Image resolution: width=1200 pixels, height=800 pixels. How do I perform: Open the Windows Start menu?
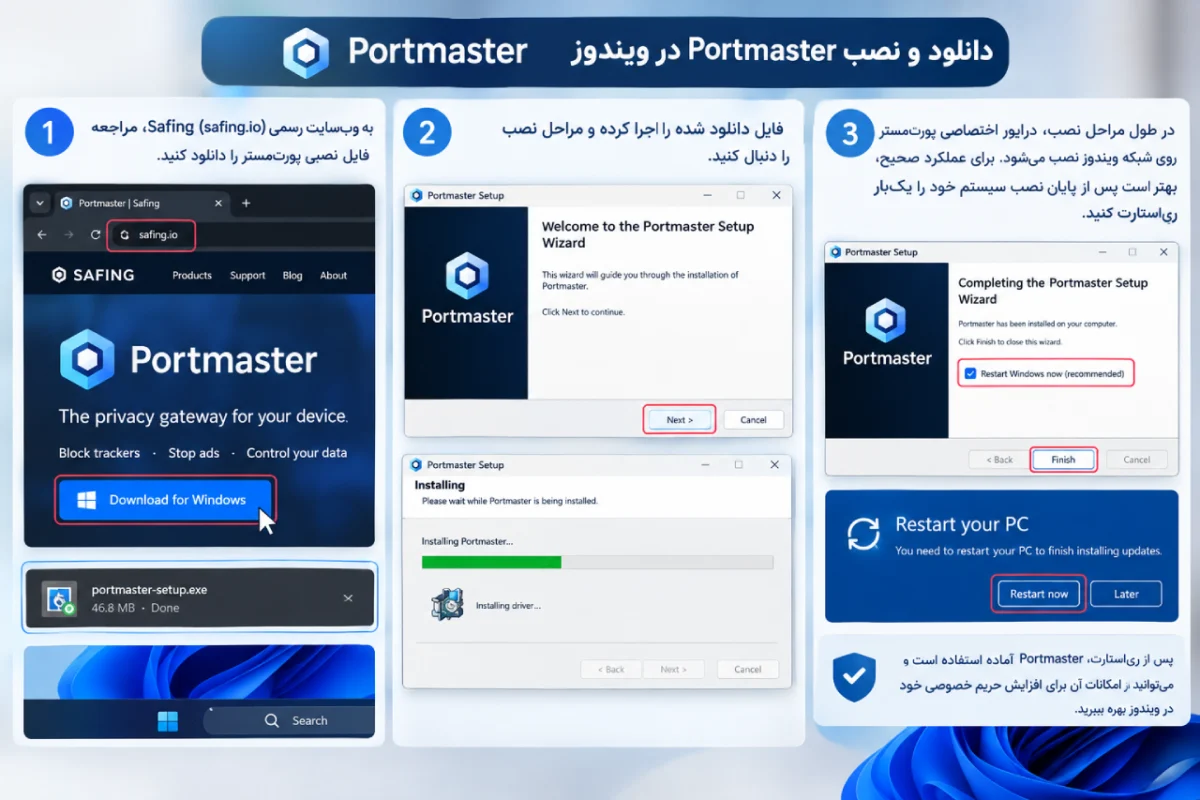coord(168,721)
